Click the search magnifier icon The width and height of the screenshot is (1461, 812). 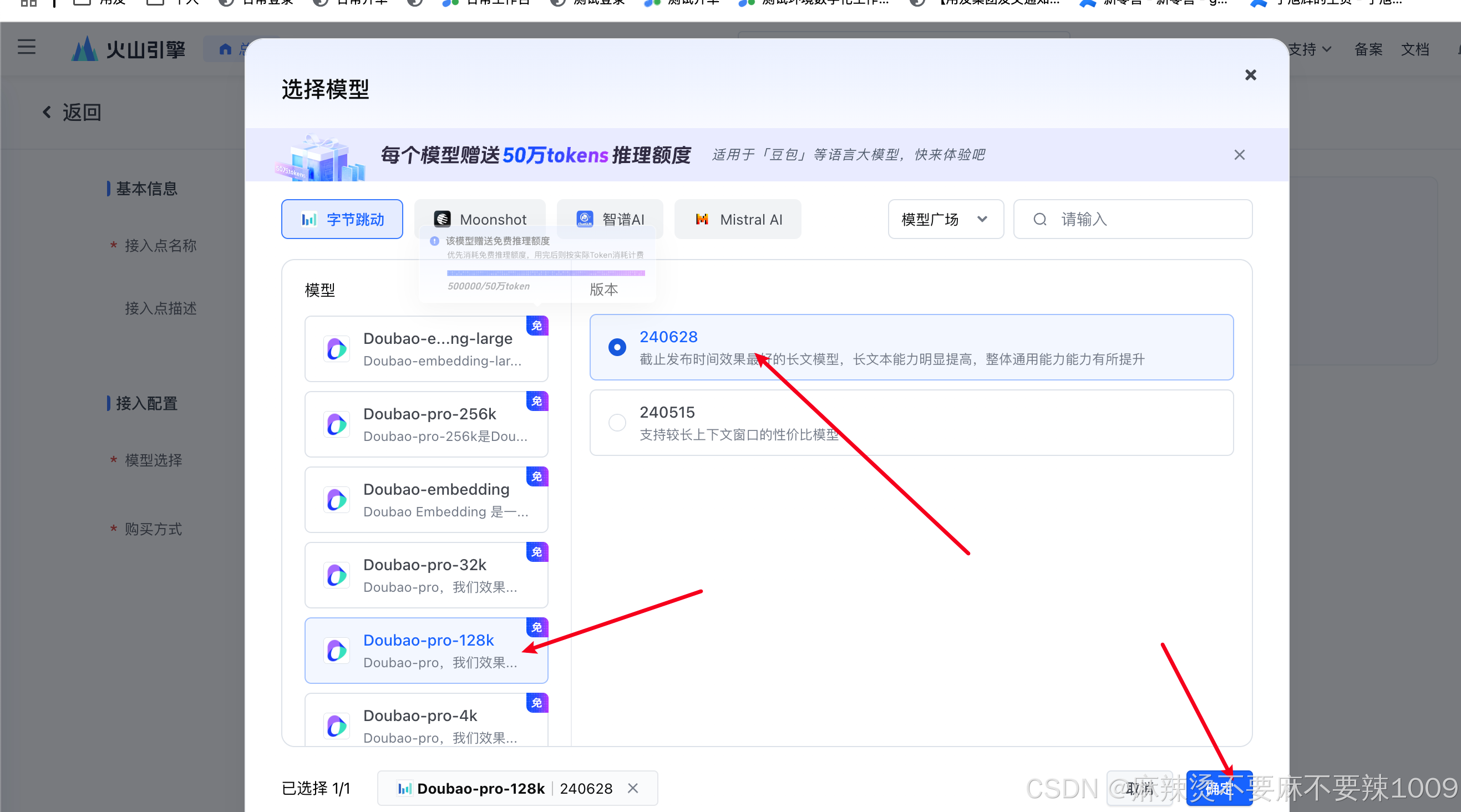click(x=1039, y=220)
